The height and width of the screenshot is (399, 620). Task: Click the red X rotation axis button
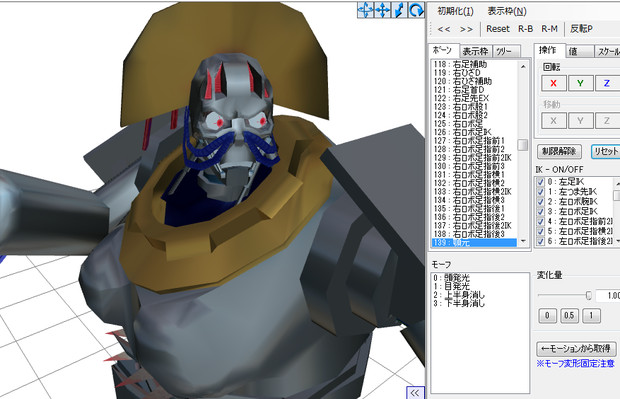click(x=553, y=83)
